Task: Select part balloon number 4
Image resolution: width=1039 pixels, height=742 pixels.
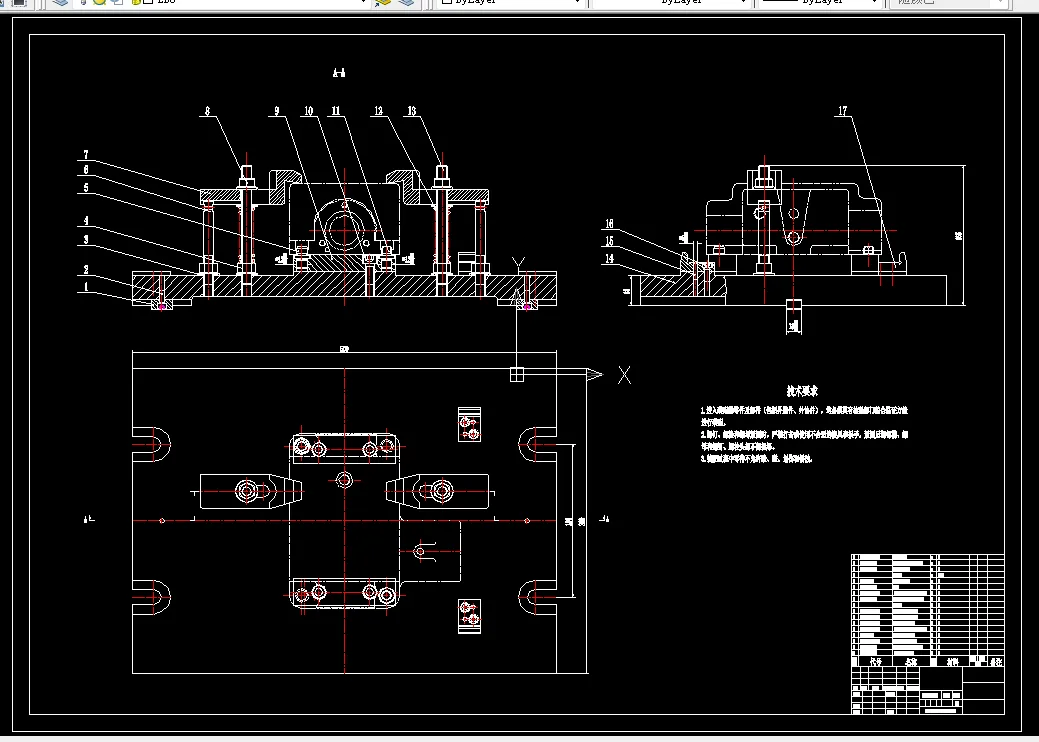Action: coord(85,221)
